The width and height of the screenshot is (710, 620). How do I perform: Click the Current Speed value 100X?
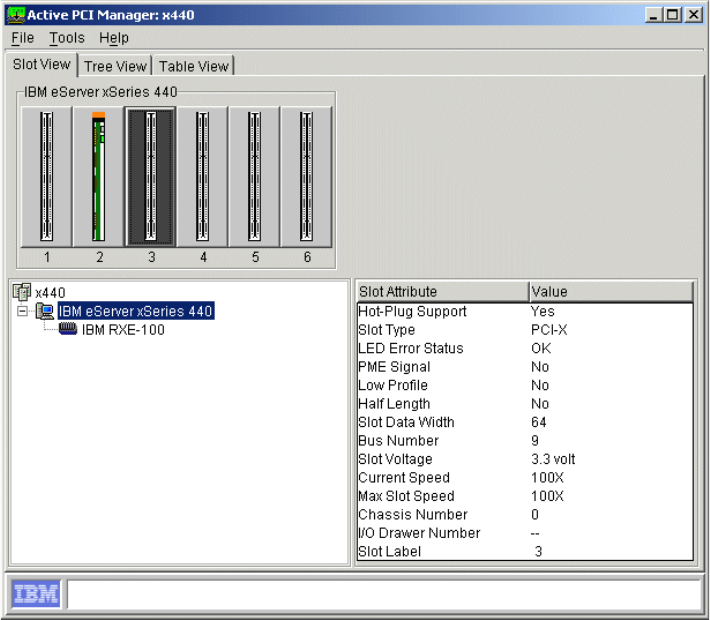(x=547, y=478)
